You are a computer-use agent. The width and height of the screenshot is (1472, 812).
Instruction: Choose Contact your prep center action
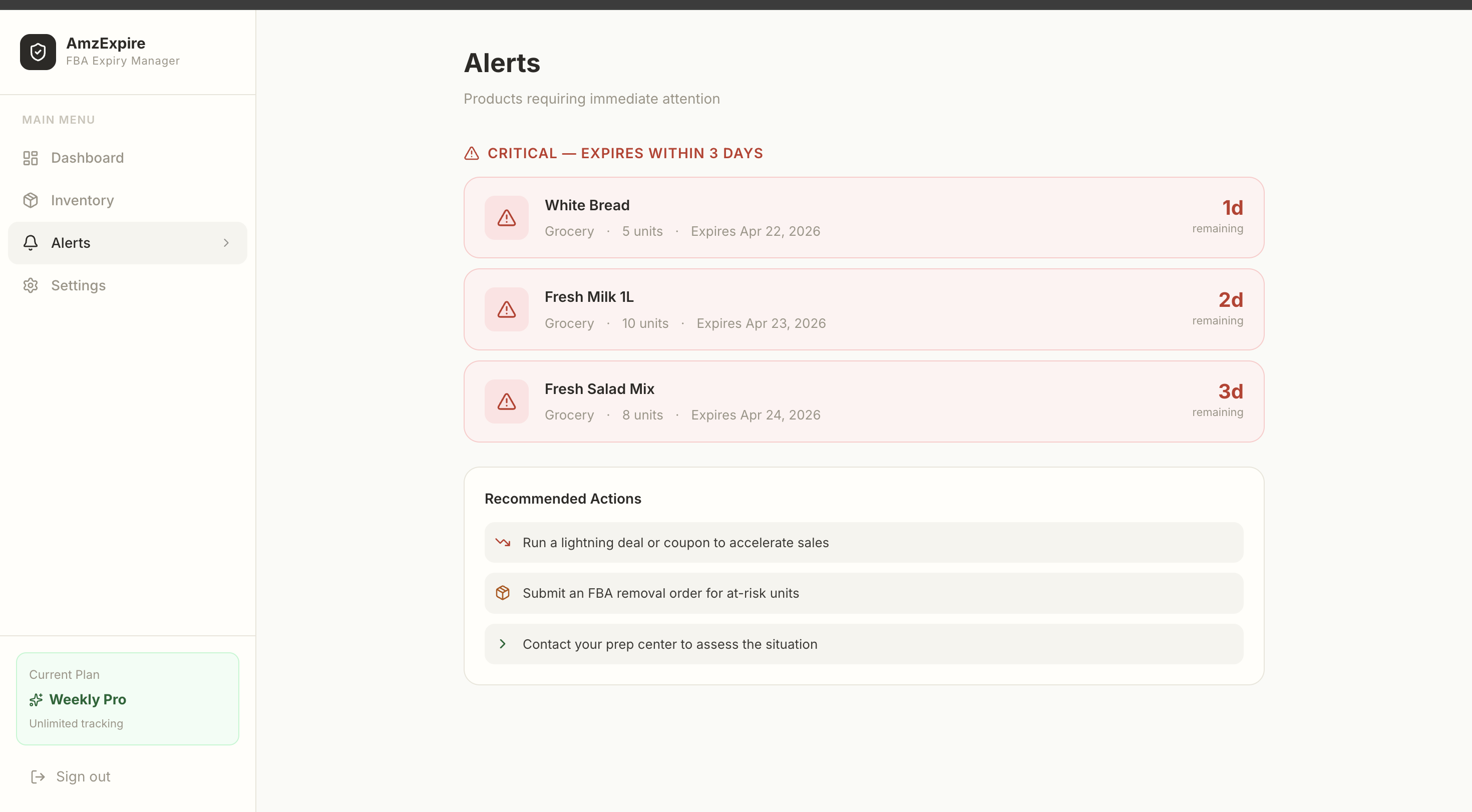[x=864, y=644]
